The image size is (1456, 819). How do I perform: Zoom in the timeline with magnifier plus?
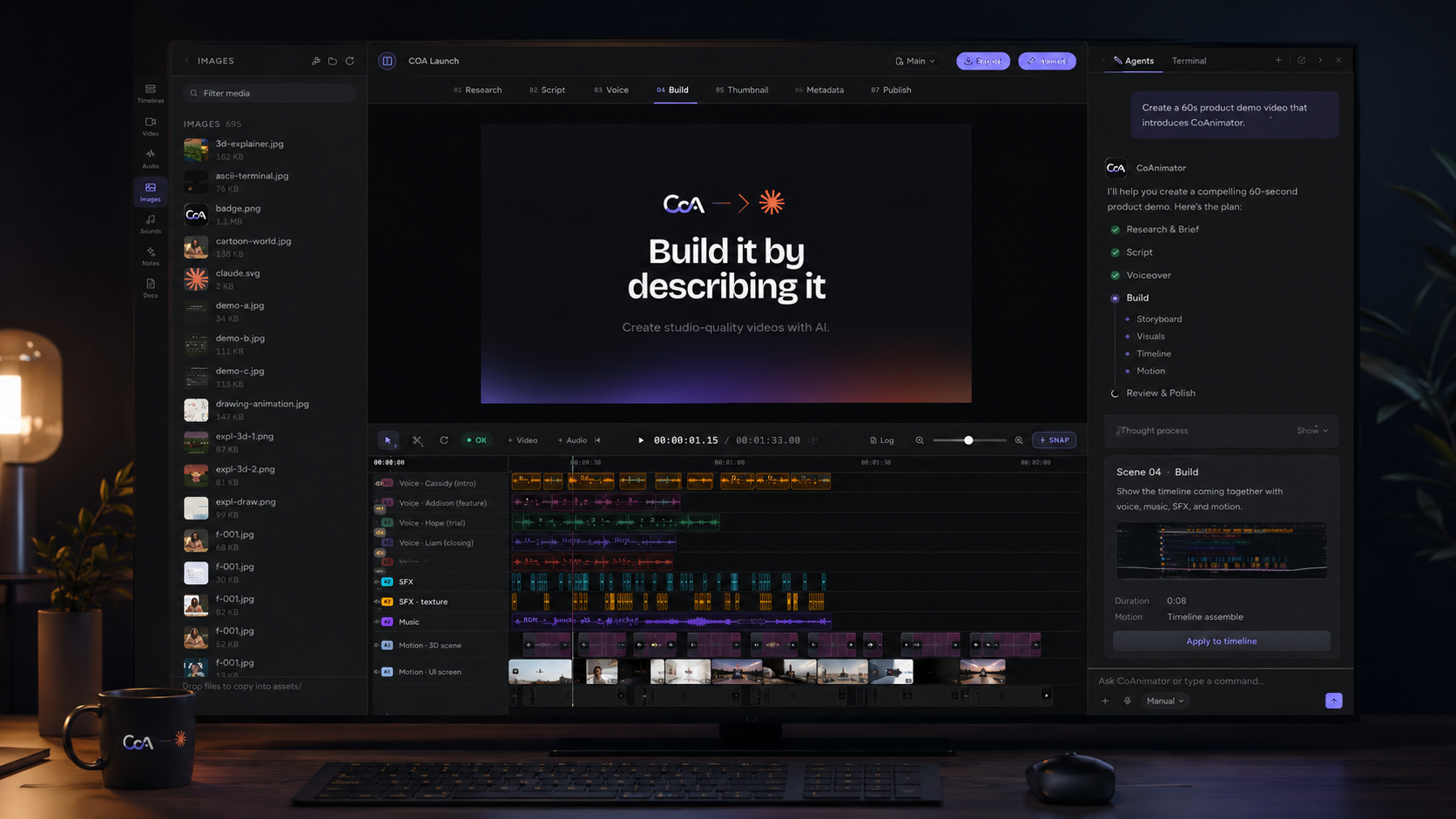(x=1019, y=440)
